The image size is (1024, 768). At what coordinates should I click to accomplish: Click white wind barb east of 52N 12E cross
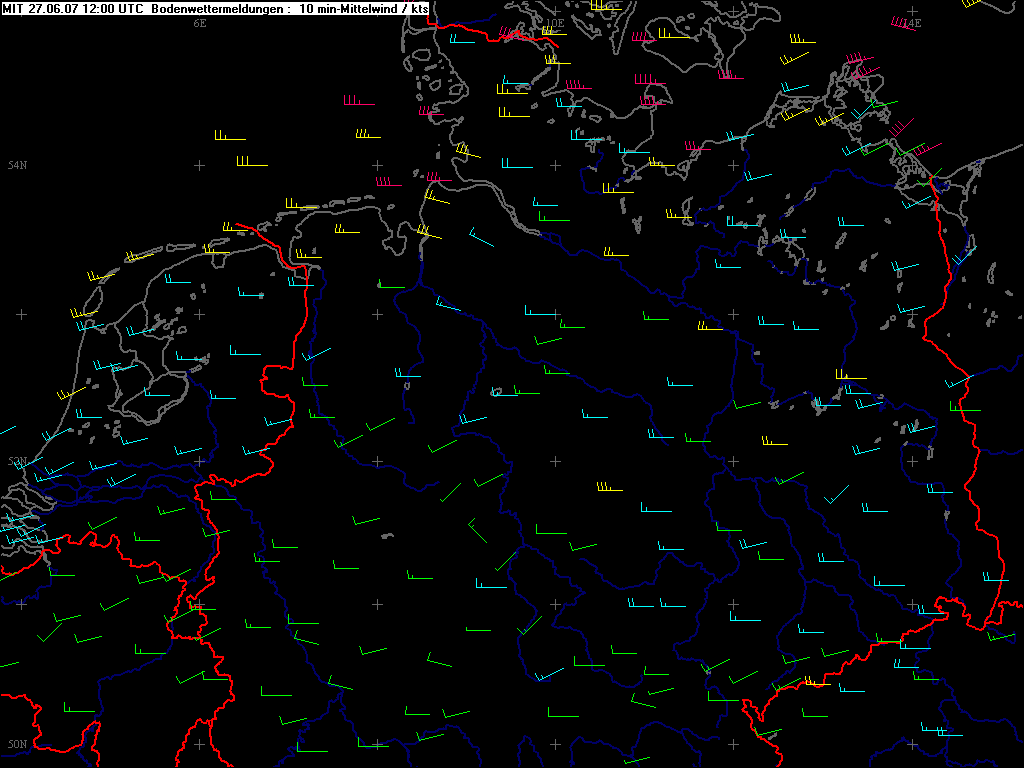click(x=836, y=494)
